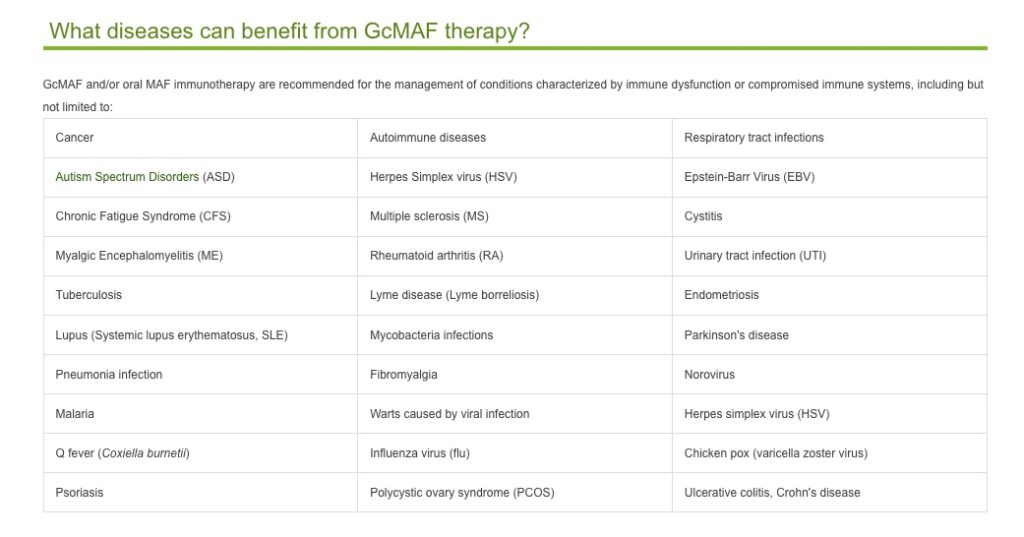Select Myalgic Encephalomyelitis (ME) cell
The height and width of the screenshot is (537, 1024).
tap(200, 255)
